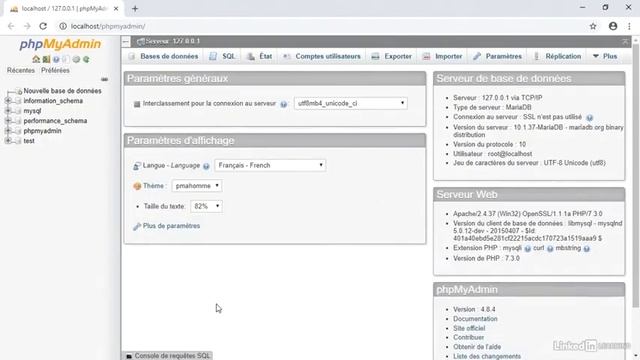Open the Chrome profile account icon
640x360 pixels.
tap(613, 26)
